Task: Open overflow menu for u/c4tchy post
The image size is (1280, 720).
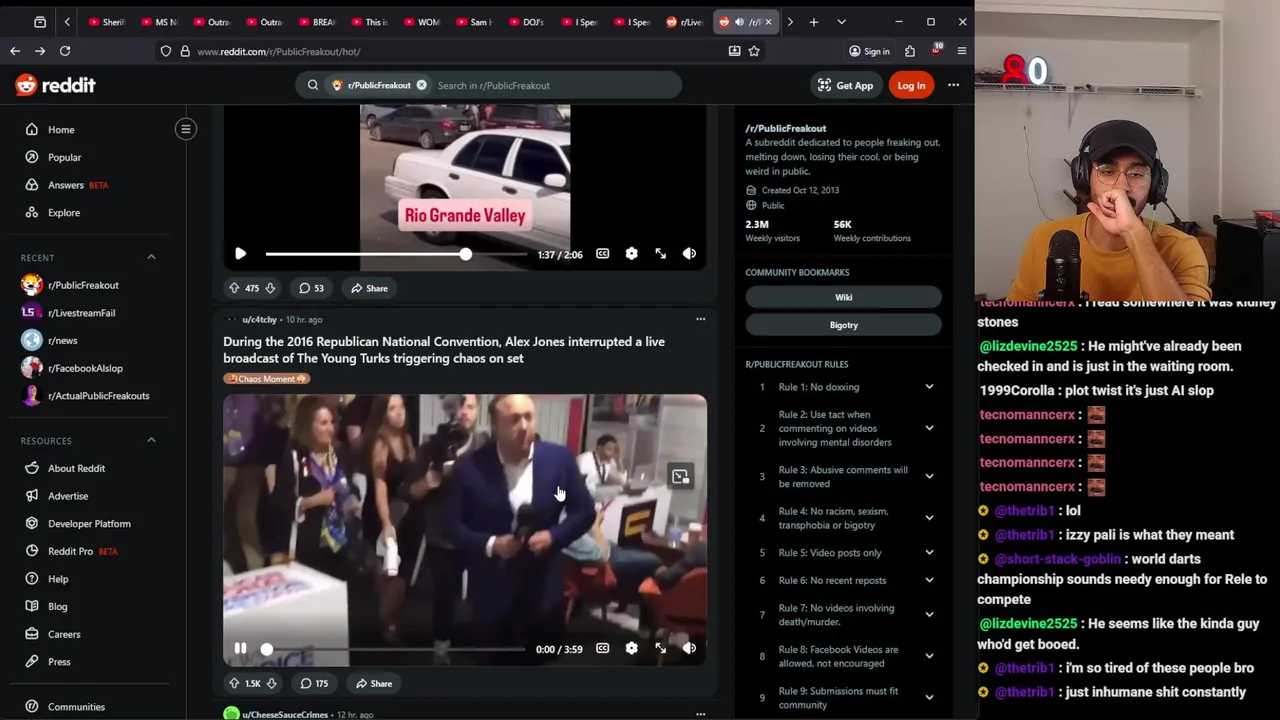Action: click(700, 319)
